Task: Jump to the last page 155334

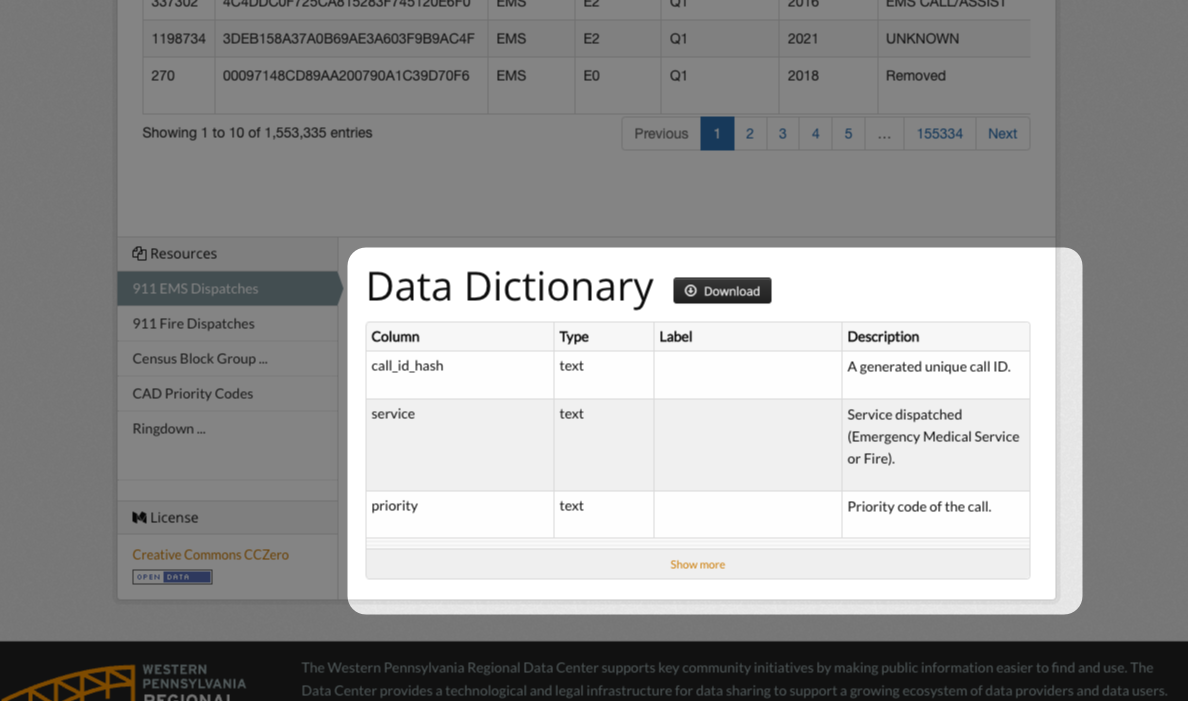Action: click(x=939, y=133)
